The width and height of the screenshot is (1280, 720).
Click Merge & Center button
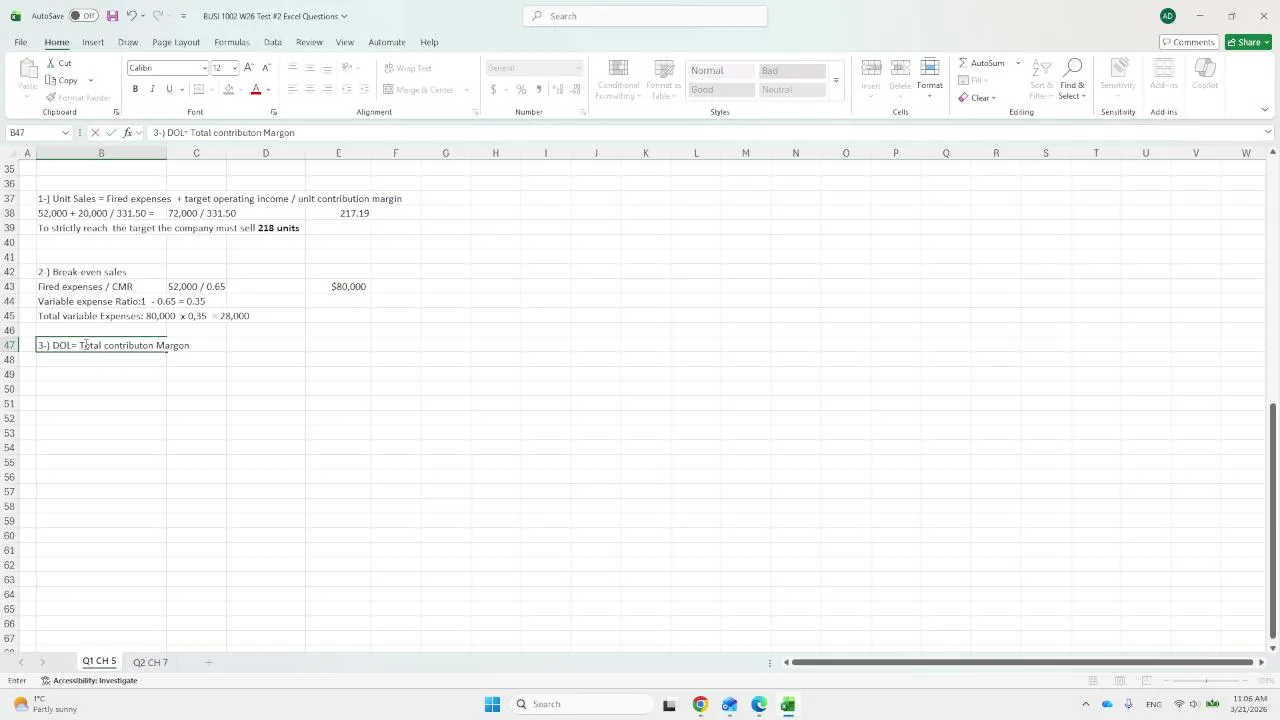coord(420,90)
